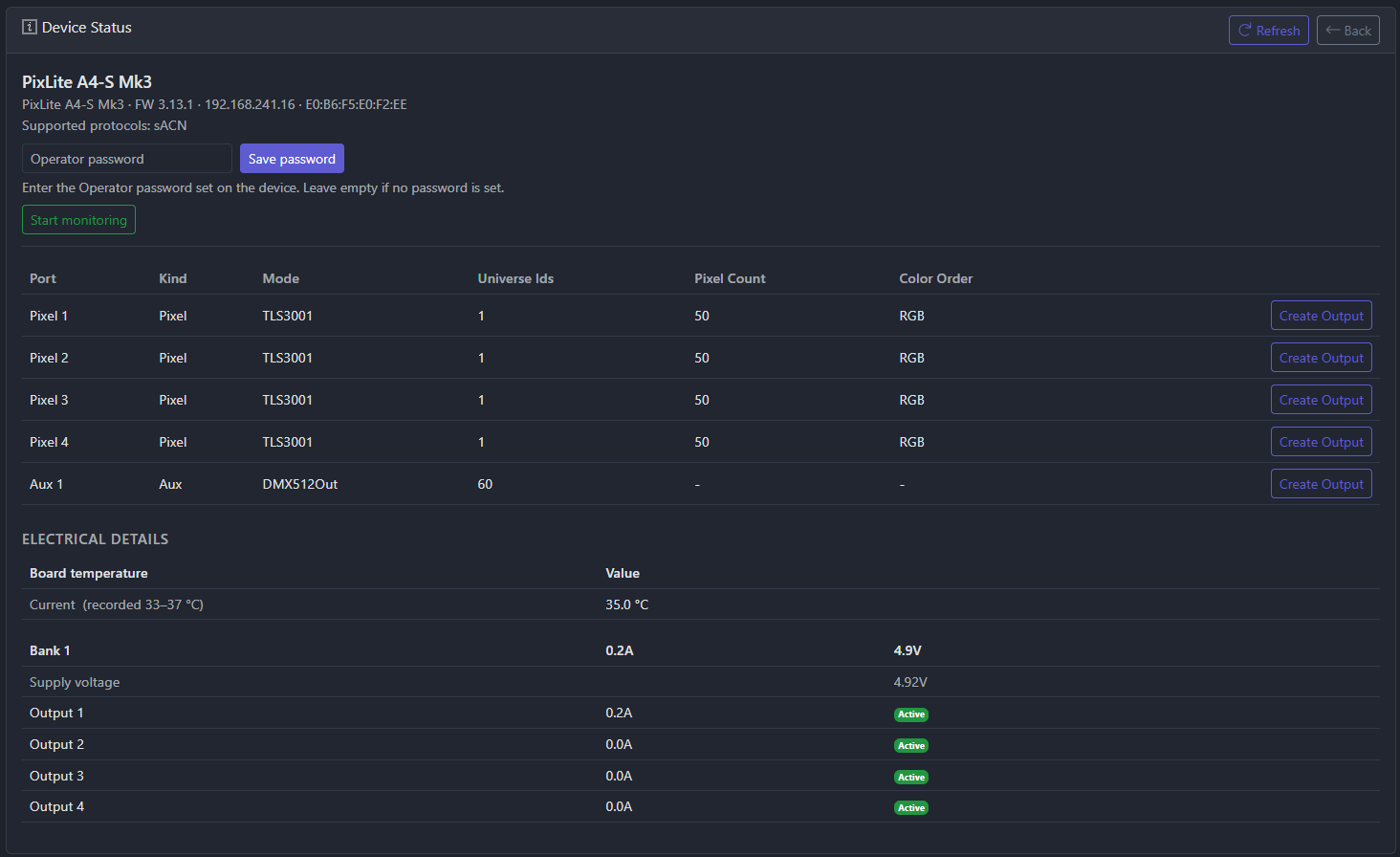The width and height of the screenshot is (1400, 857).
Task: Click universe id 60 for Aux 1
Action: pos(485,484)
